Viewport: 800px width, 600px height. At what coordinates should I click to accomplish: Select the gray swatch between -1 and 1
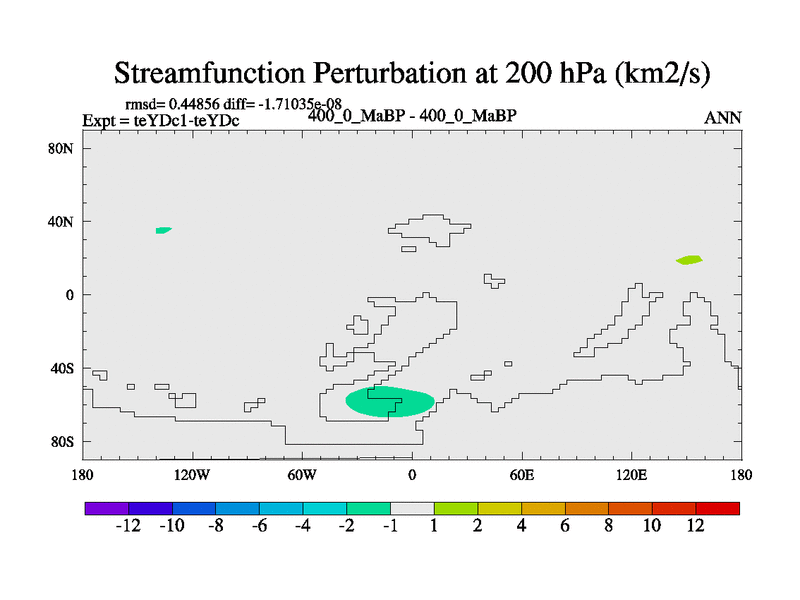(412, 508)
